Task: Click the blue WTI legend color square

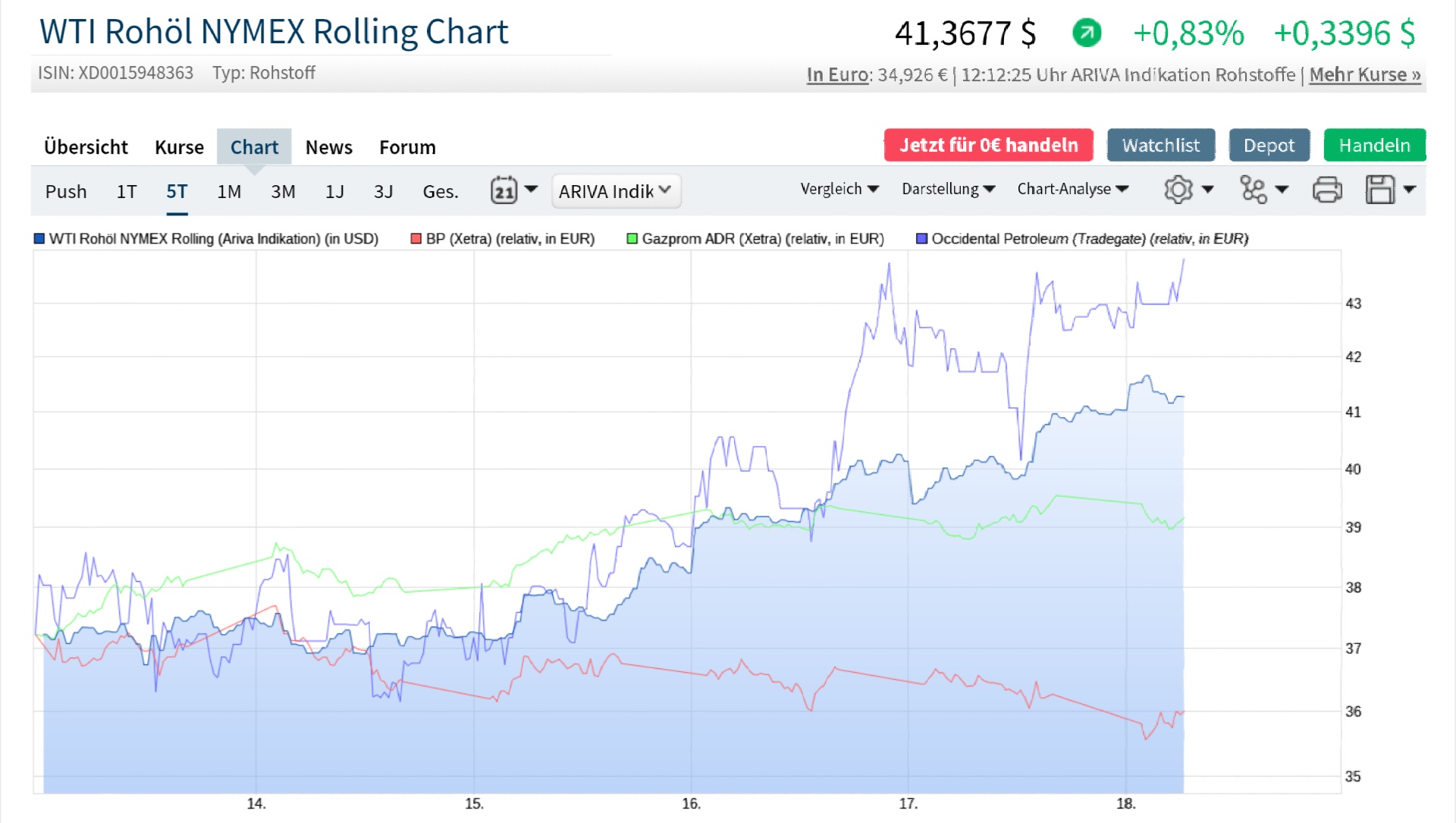Action: click(x=39, y=238)
